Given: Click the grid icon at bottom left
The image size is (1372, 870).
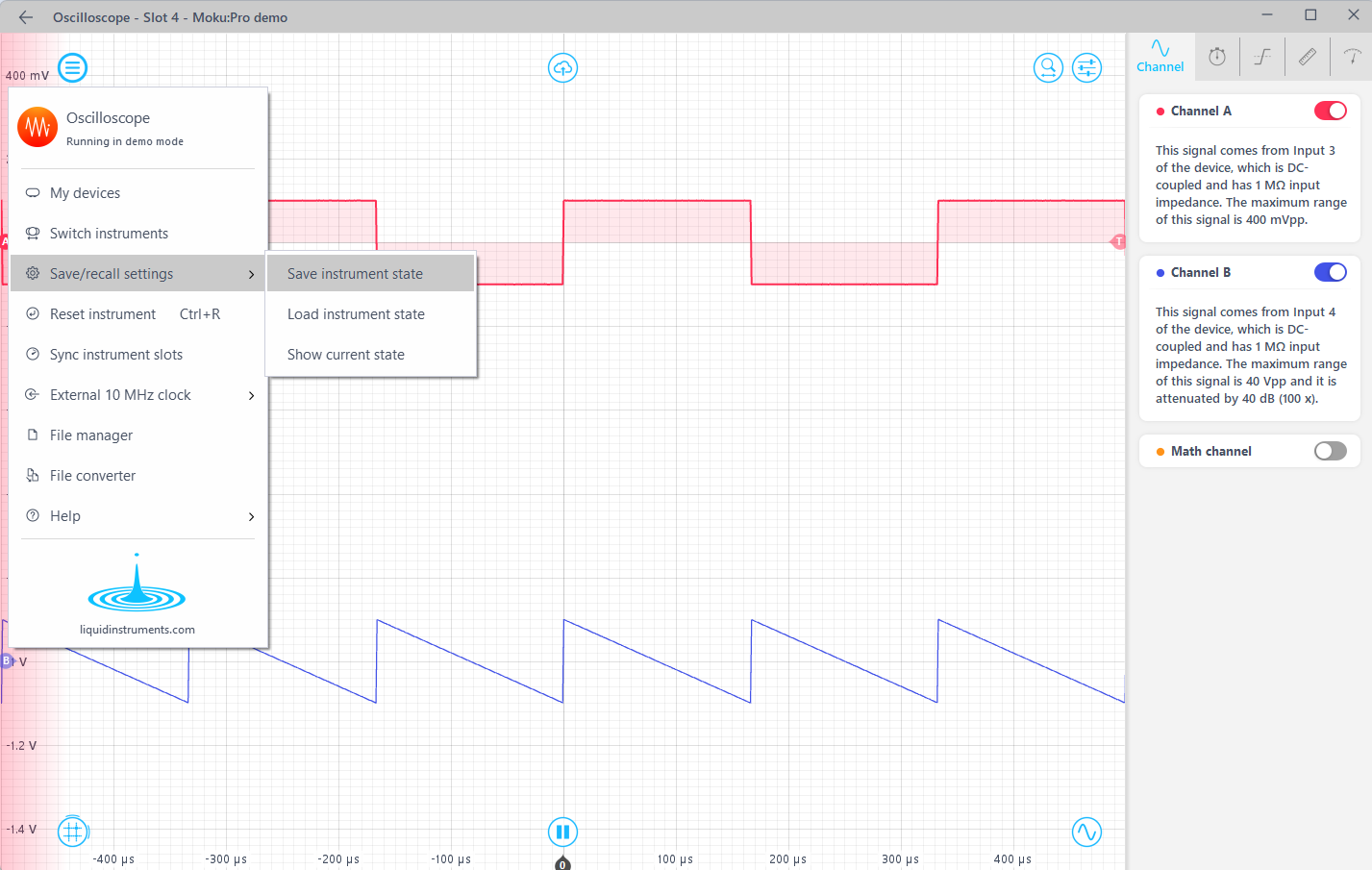Looking at the screenshot, I should click(x=73, y=832).
